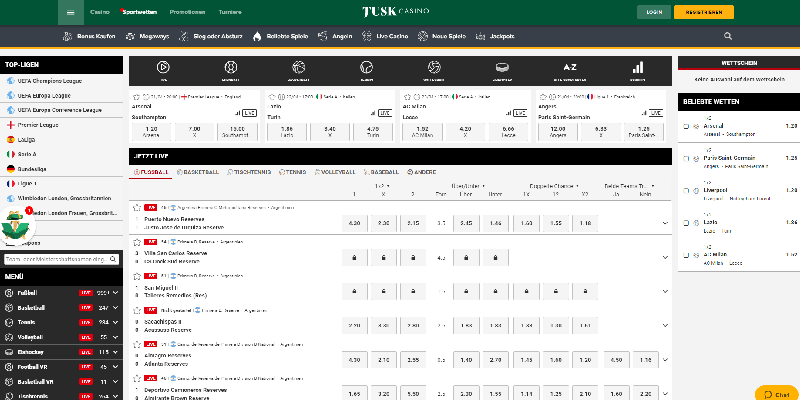Favorite the Villa San Carlos Reserve match

click(136, 242)
